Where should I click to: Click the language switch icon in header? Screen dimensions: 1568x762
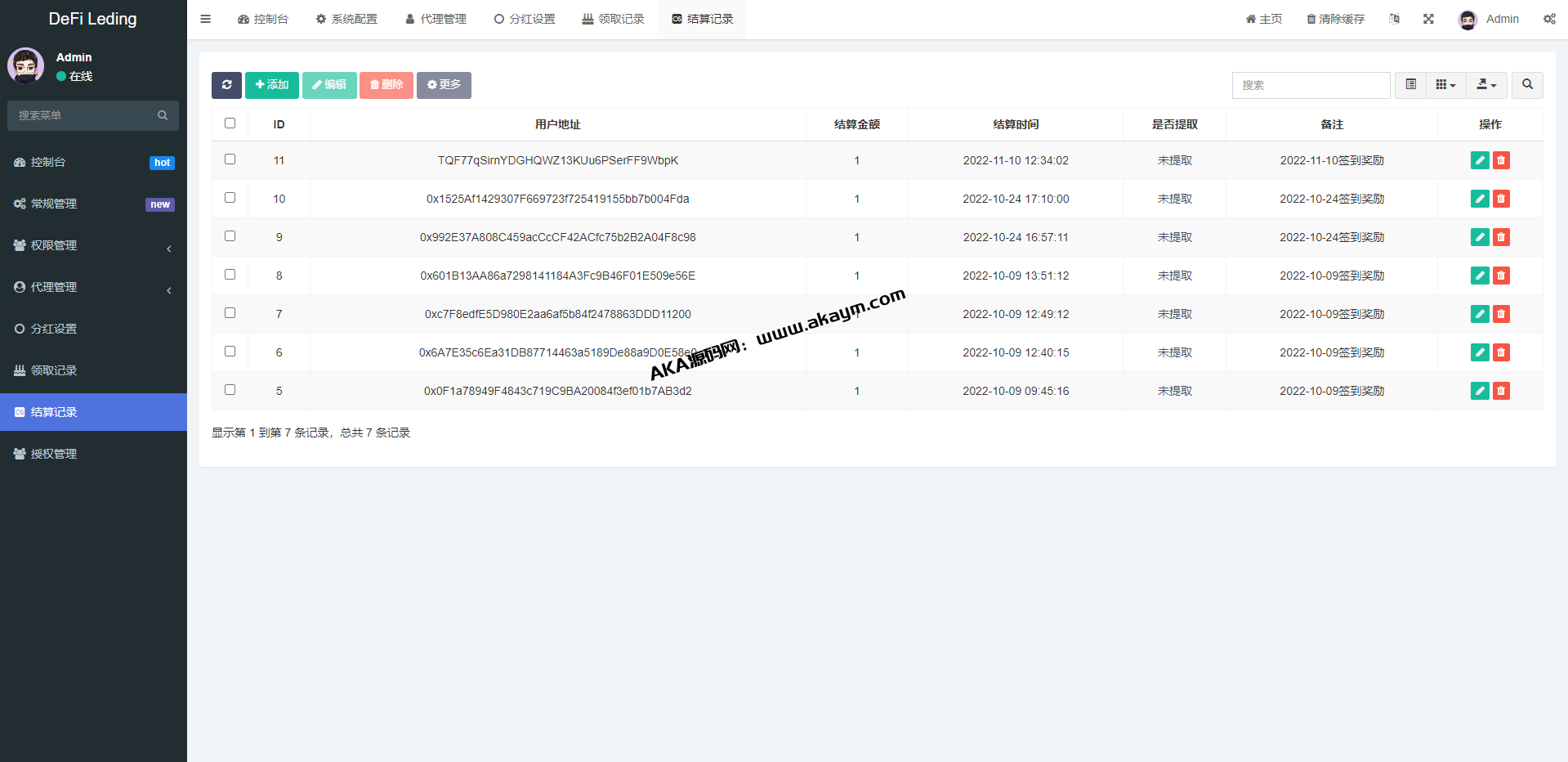click(x=1394, y=19)
